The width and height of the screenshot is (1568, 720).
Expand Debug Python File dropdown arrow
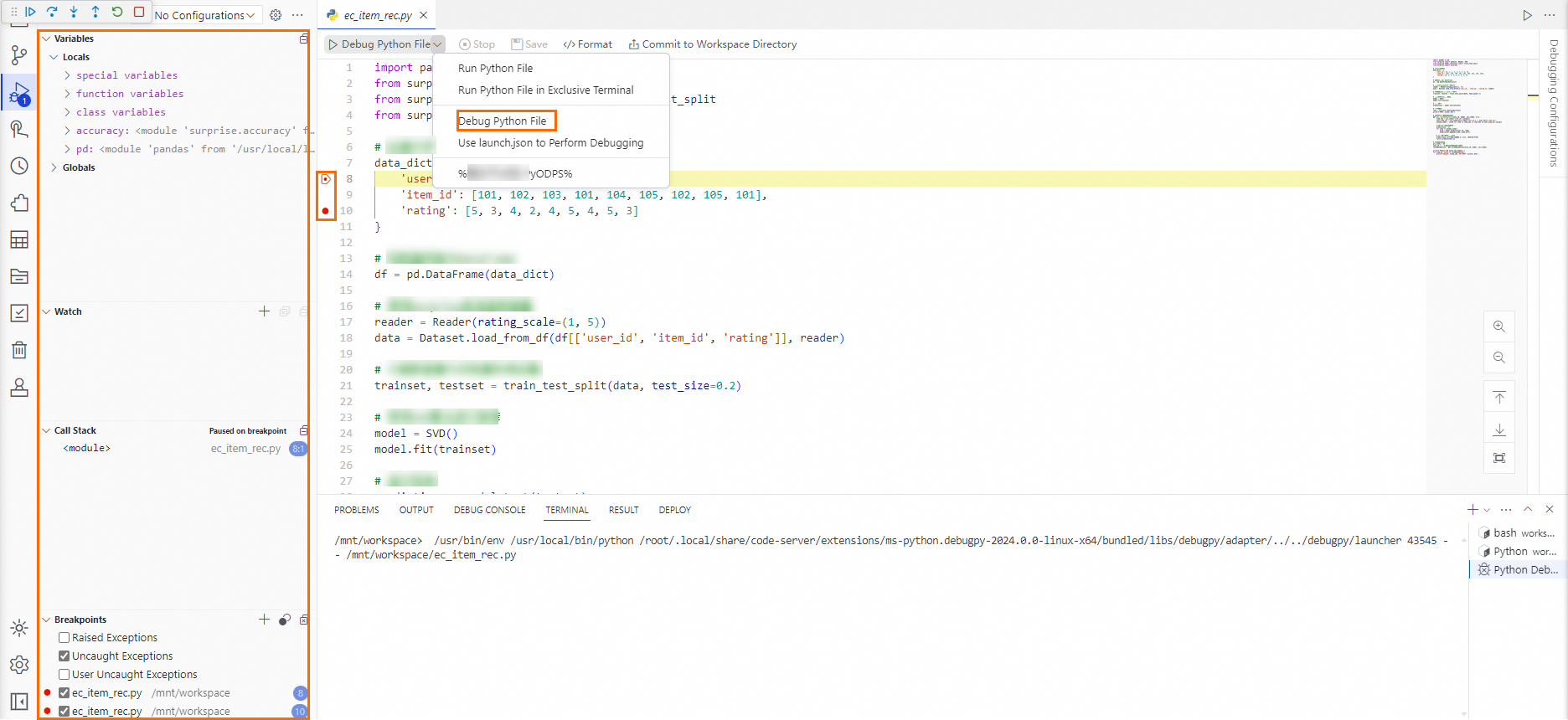437,44
